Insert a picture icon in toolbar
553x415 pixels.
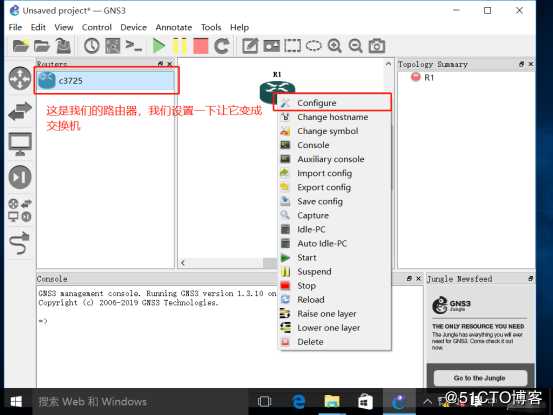click(271, 46)
